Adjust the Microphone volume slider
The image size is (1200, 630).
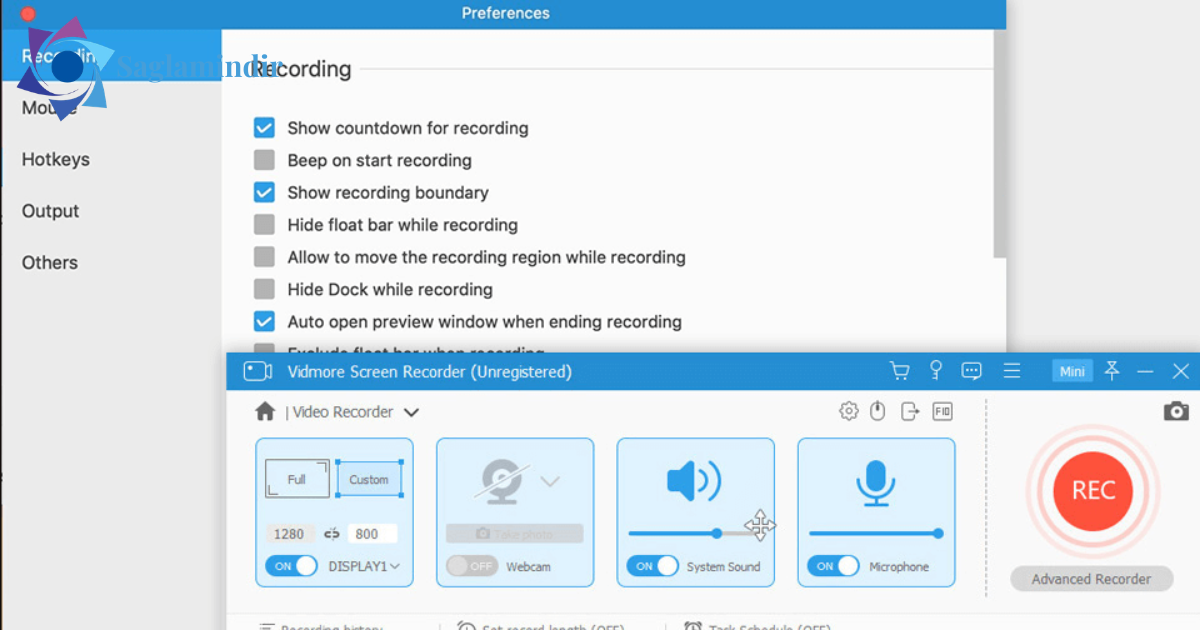[875, 534]
